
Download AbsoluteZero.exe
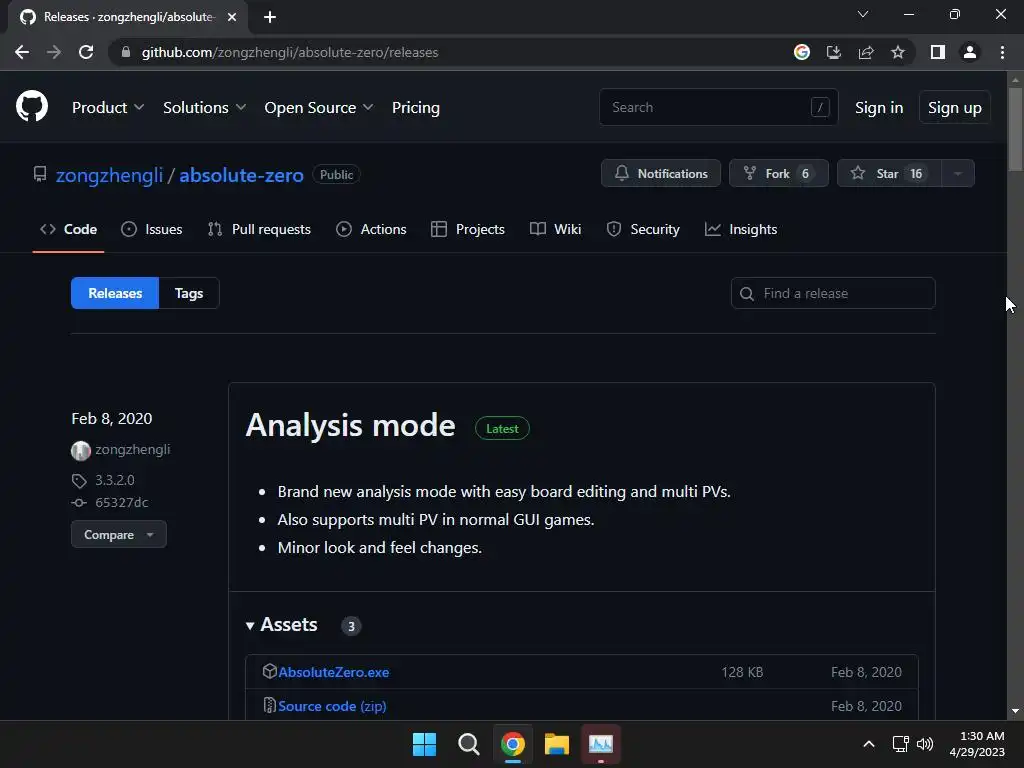tap(334, 672)
